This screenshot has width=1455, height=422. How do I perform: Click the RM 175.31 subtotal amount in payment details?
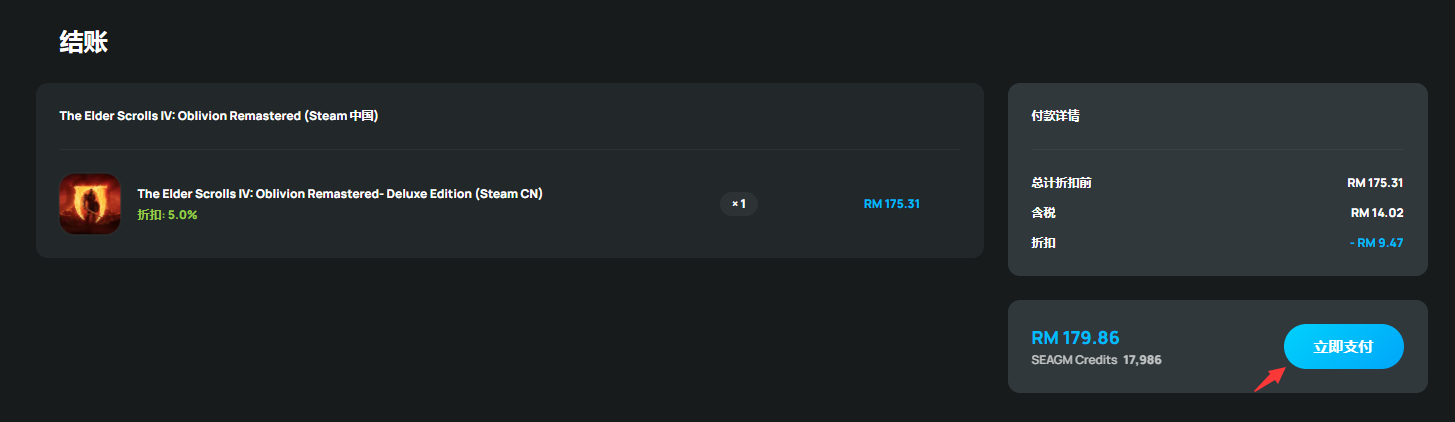(1375, 183)
